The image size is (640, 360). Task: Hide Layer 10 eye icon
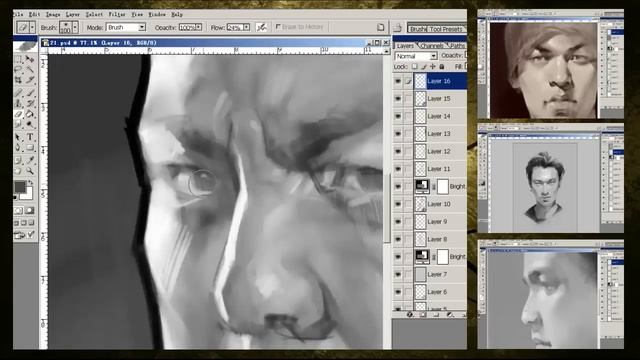click(x=398, y=204)
